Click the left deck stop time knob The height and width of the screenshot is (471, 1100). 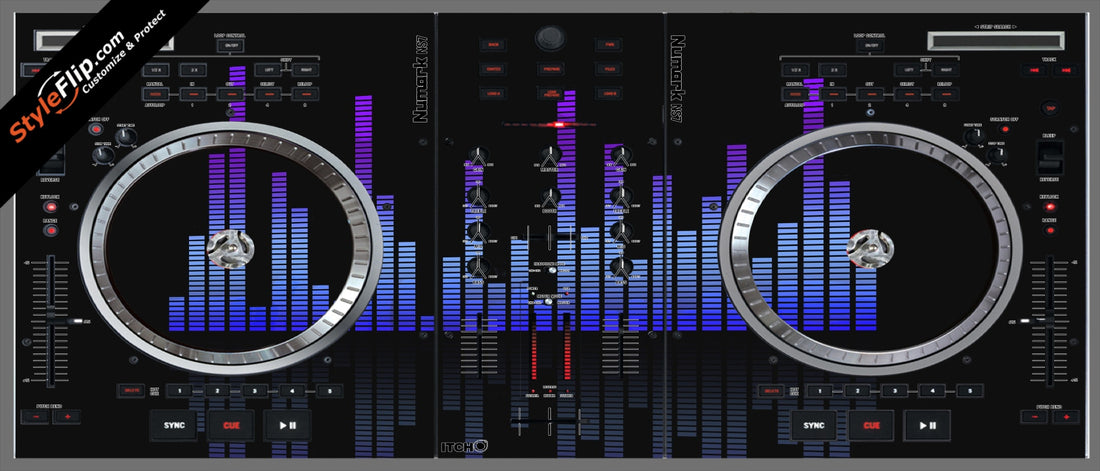tap(103, 154)
